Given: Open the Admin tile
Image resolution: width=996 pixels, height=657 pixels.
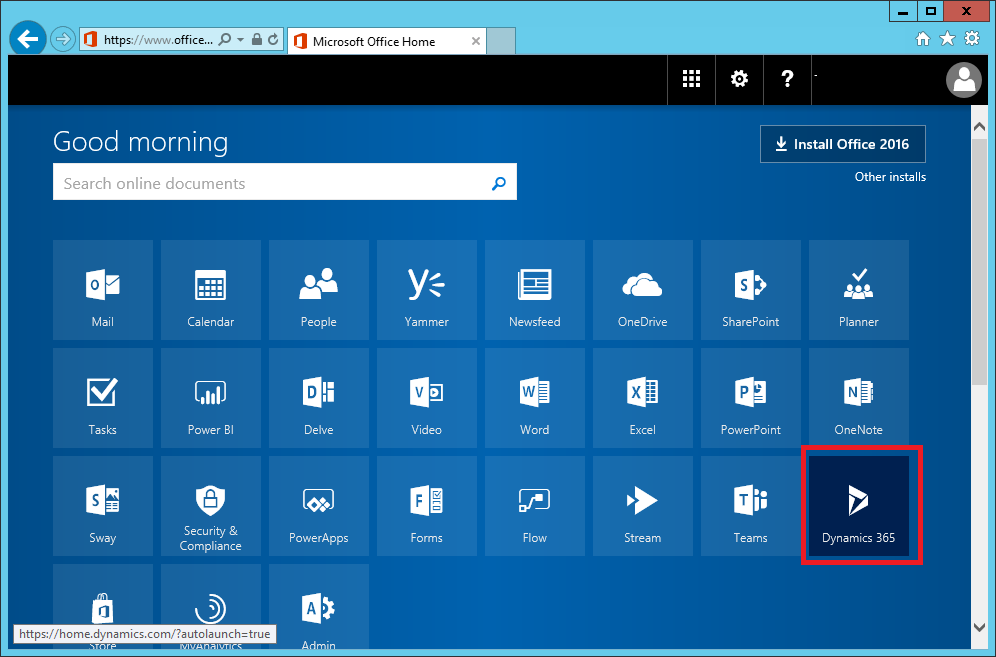Looking at the screenshot, I should pos(319,607).
